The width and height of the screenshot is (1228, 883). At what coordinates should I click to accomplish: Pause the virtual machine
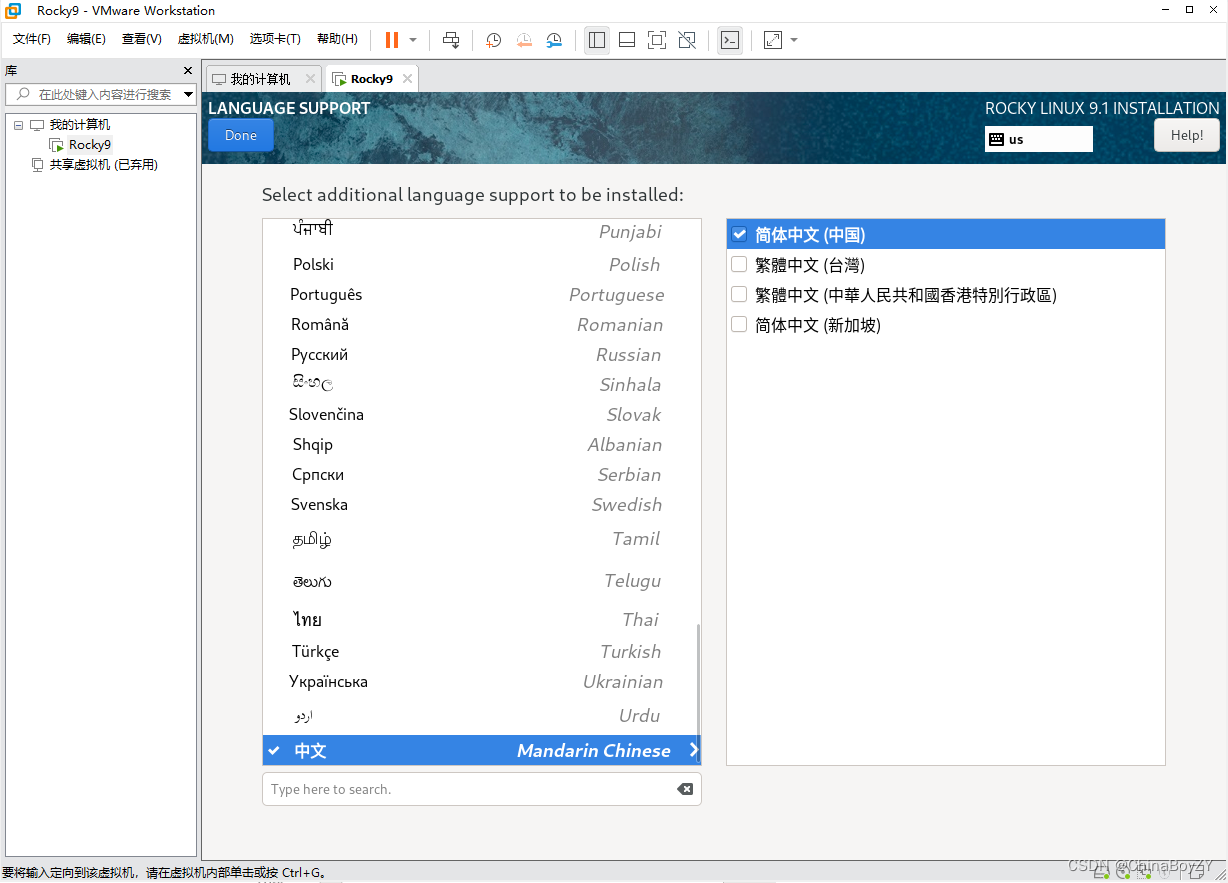[392, 40]
